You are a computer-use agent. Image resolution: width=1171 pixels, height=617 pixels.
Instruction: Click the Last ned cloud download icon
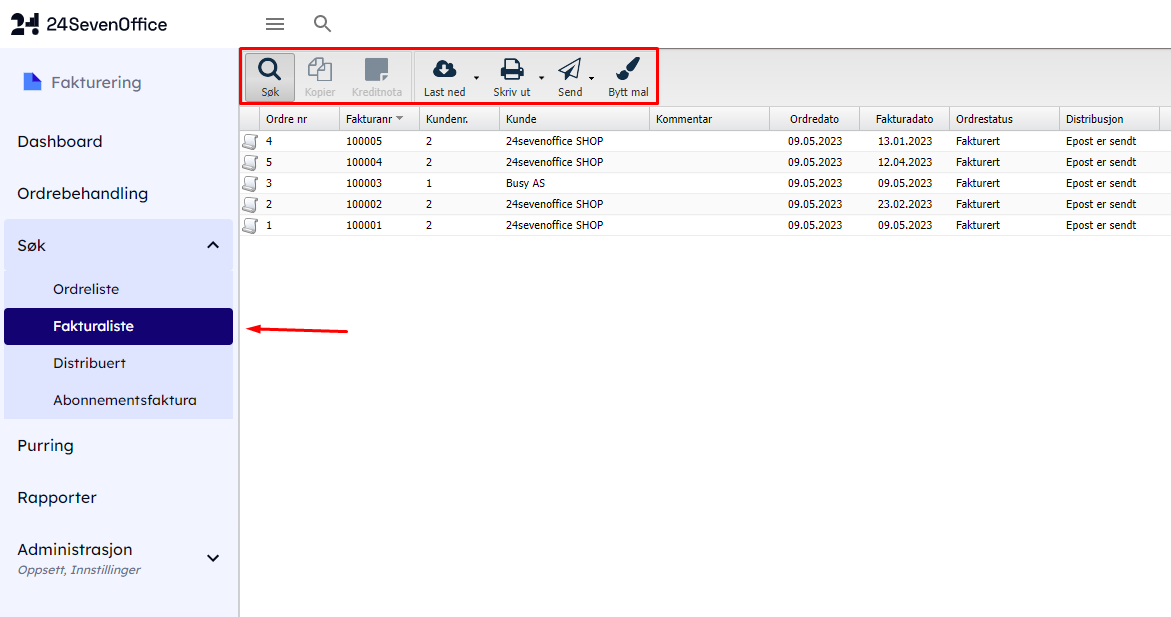(x=444, y=69)
